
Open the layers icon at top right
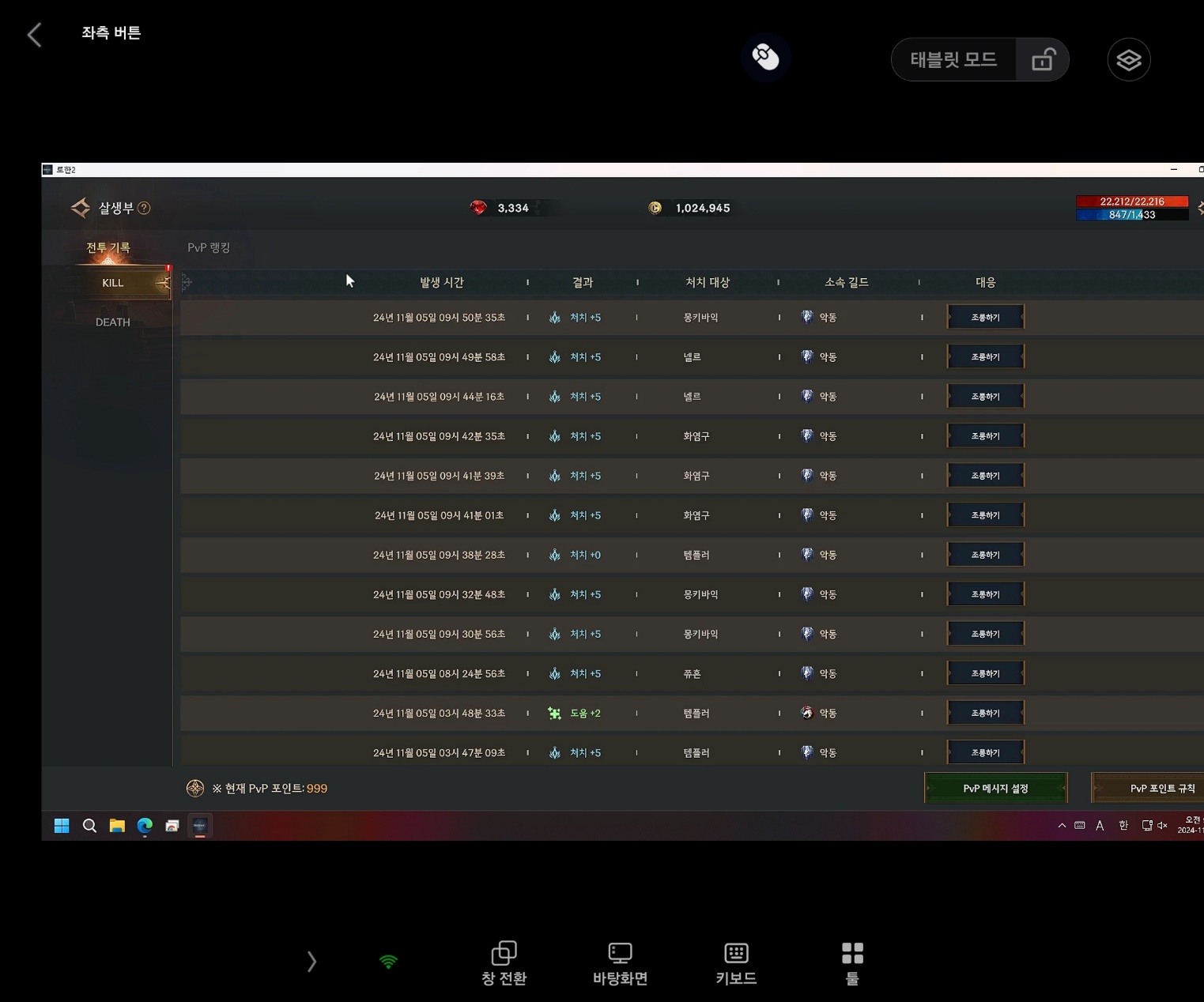1128,60
